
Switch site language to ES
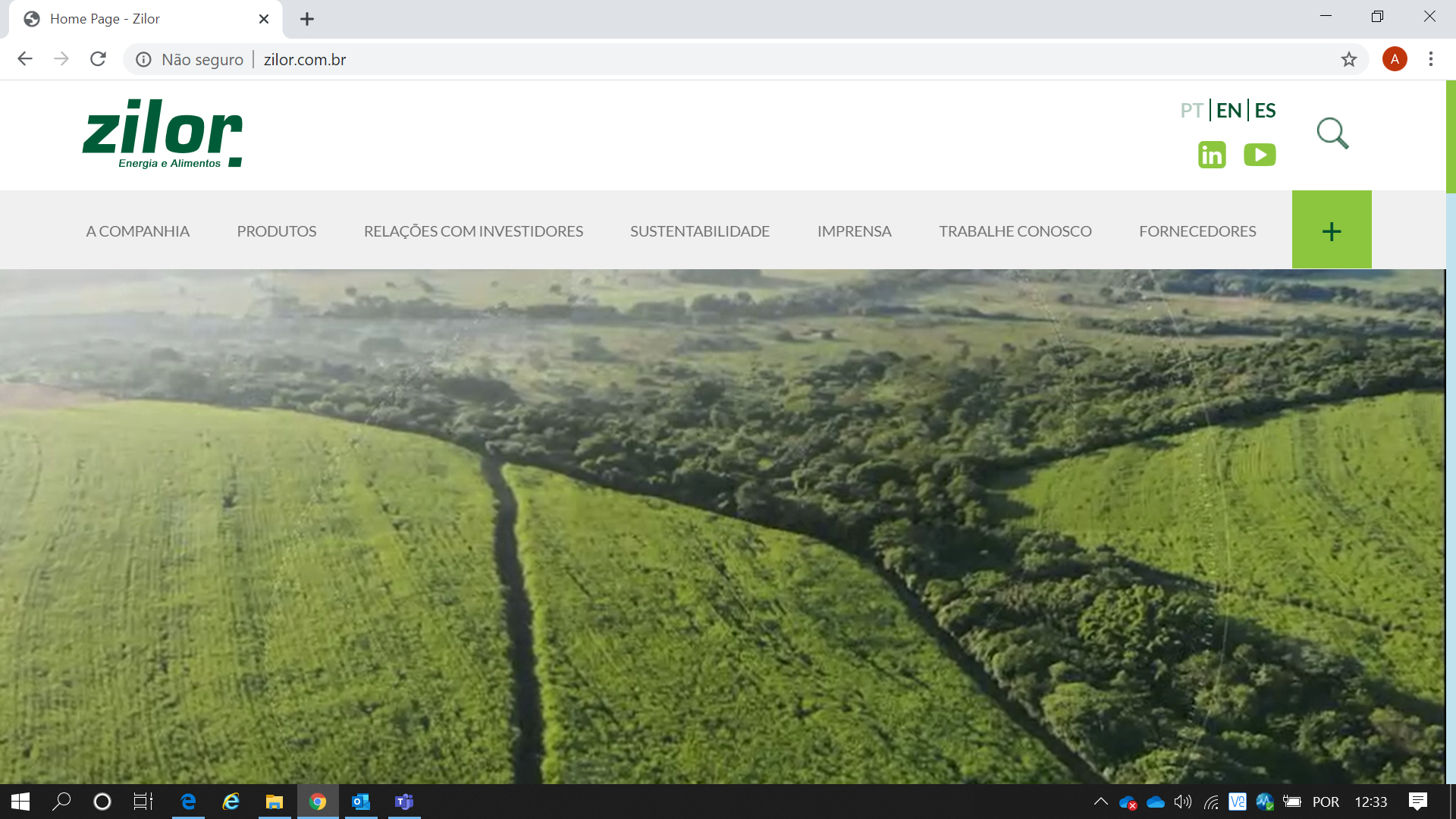[x=1265, y=111]
